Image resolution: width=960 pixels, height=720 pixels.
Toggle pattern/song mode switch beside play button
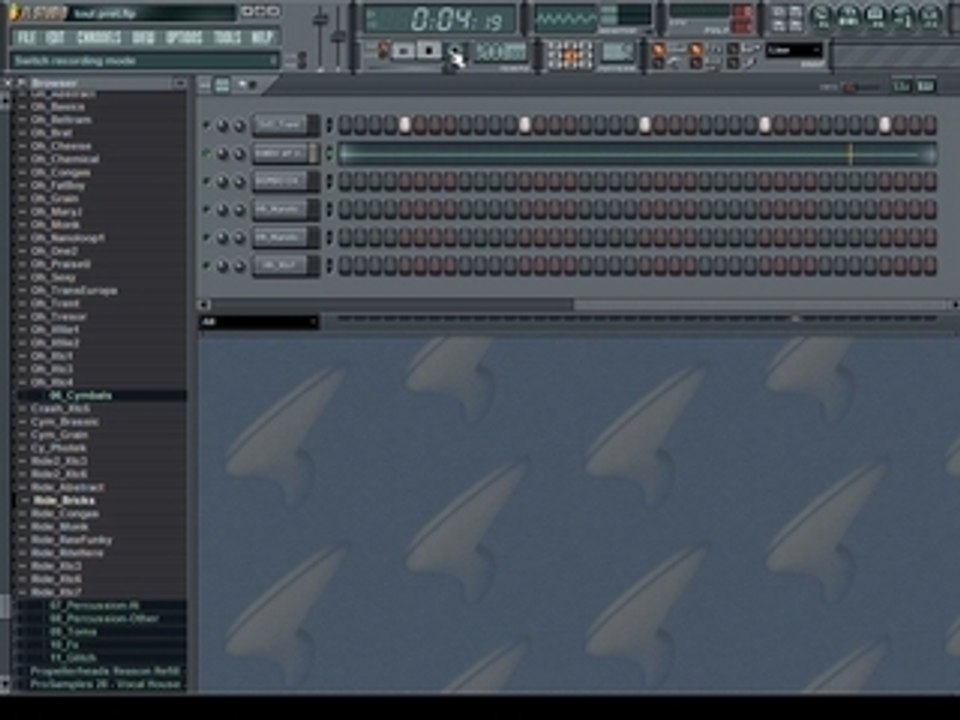point(383,50)
